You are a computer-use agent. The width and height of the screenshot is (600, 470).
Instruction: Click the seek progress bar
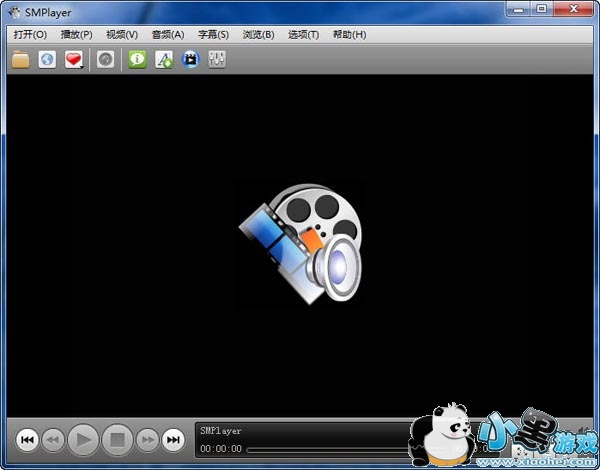[346, 450]
